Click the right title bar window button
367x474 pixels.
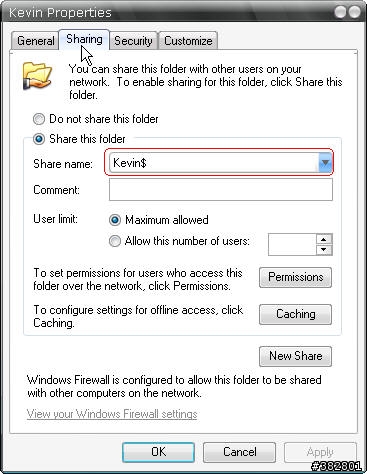pyautogui.click(x=354, y=12)
